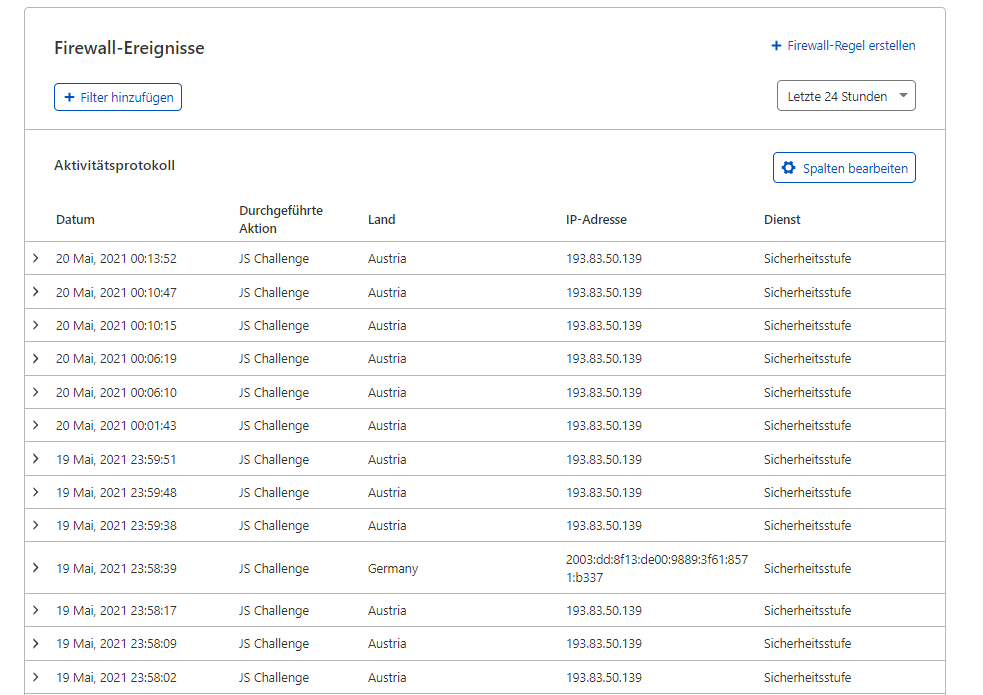This screenshot has width=983, height=695.
Task: Click the Dienst column header
Action: point(782,220)
